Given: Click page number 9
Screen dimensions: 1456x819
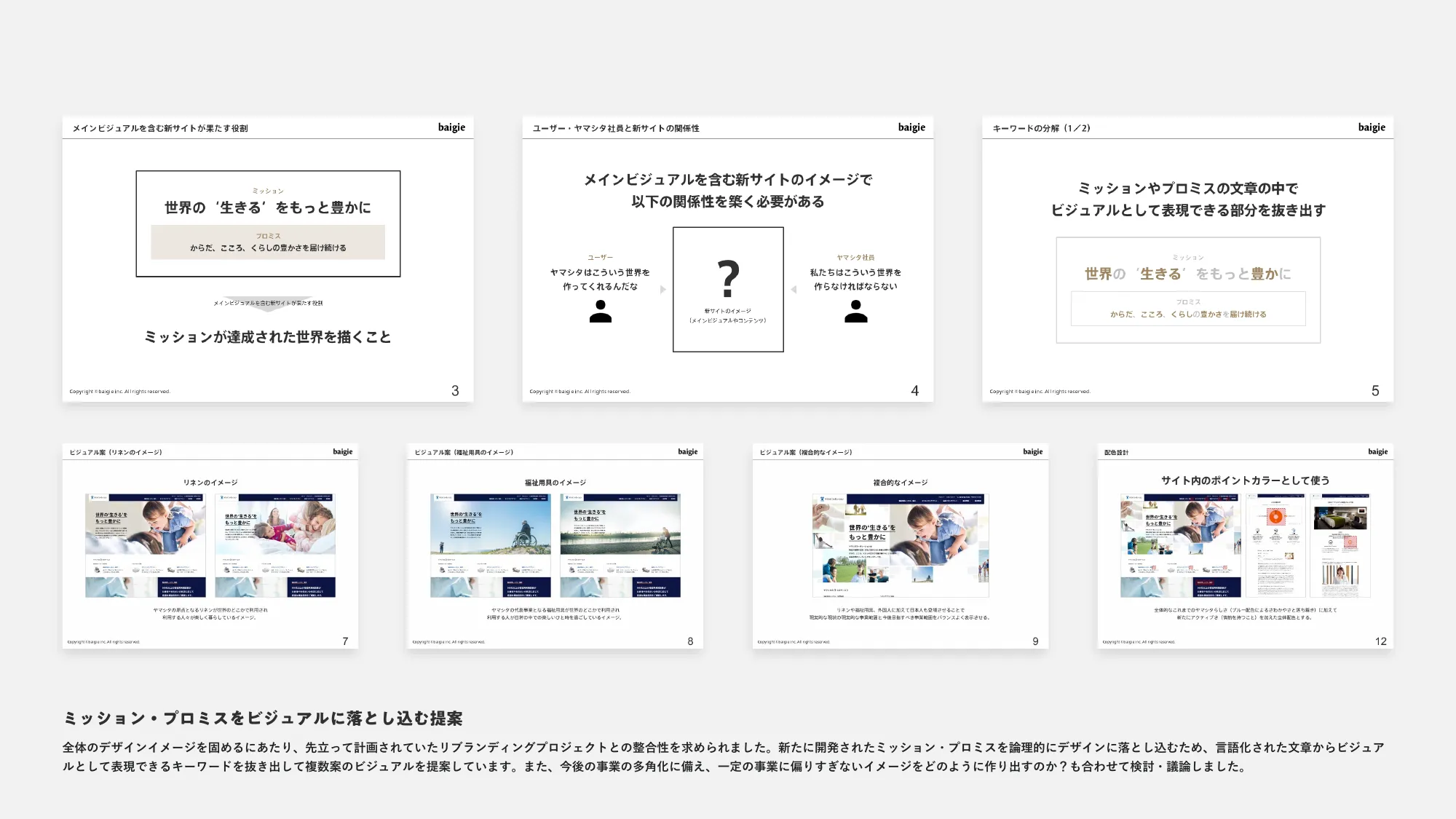Looking at the screenshot, I should tap(1035, 641).
